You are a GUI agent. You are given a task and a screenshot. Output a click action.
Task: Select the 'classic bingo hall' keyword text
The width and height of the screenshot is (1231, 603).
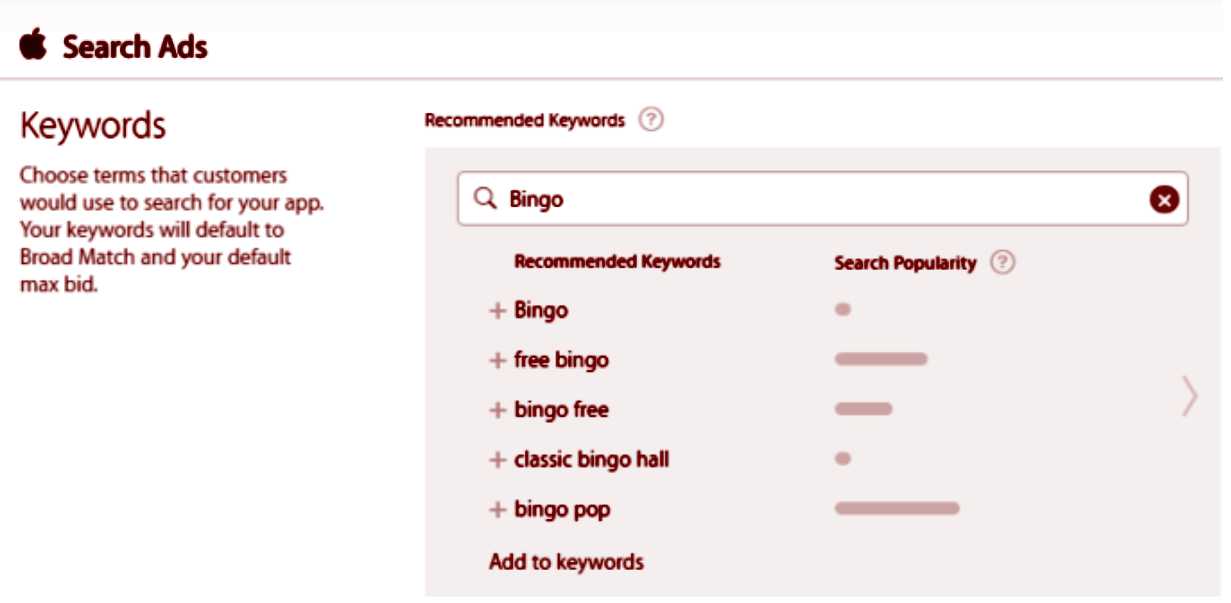pyautogui.click(x=591, y=460)
